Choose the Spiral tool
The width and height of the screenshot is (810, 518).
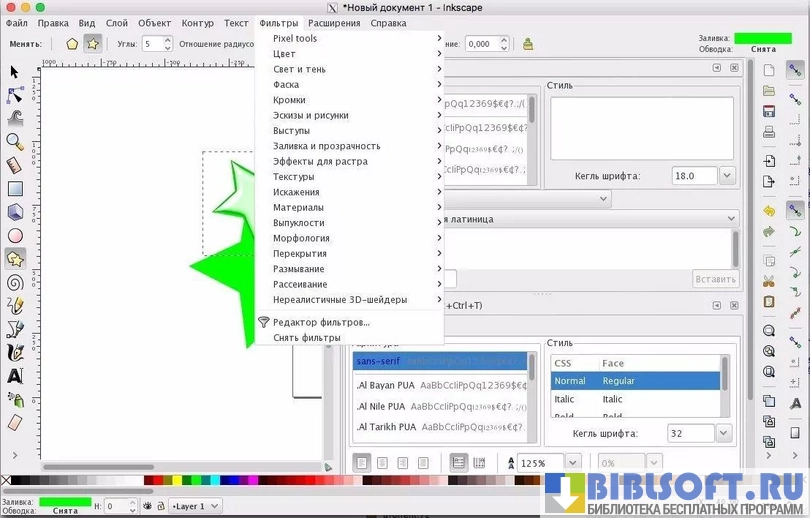pos(15,282)
